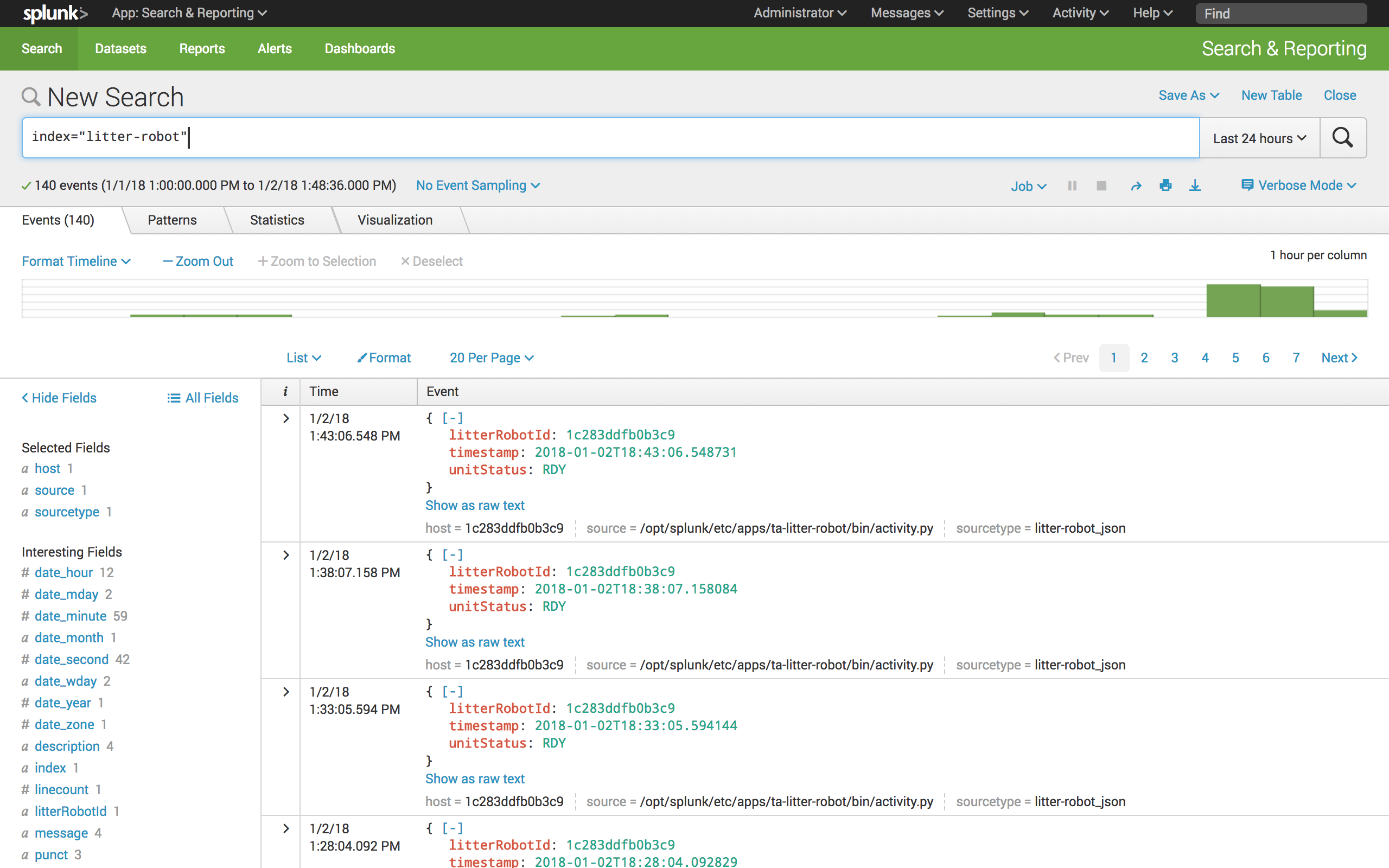Switch to the Patterns tab

tap(172, 220)
